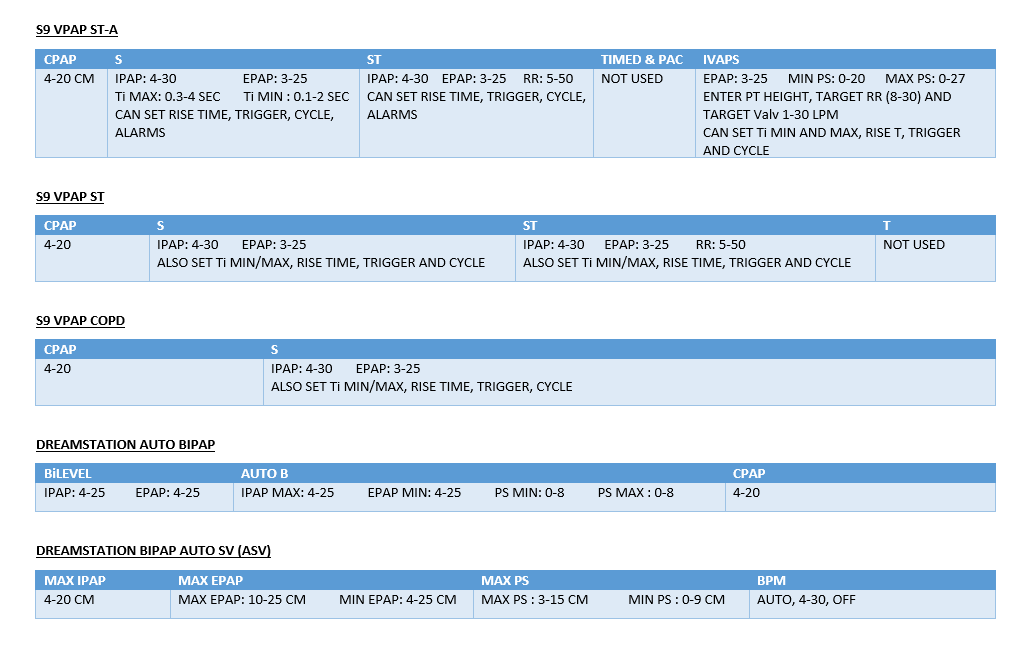This screenshot has width=1031, height=646.
Task: Click the "PS MIN: 0-8" value
Action: pyautogui.click(x=529, y=493)
